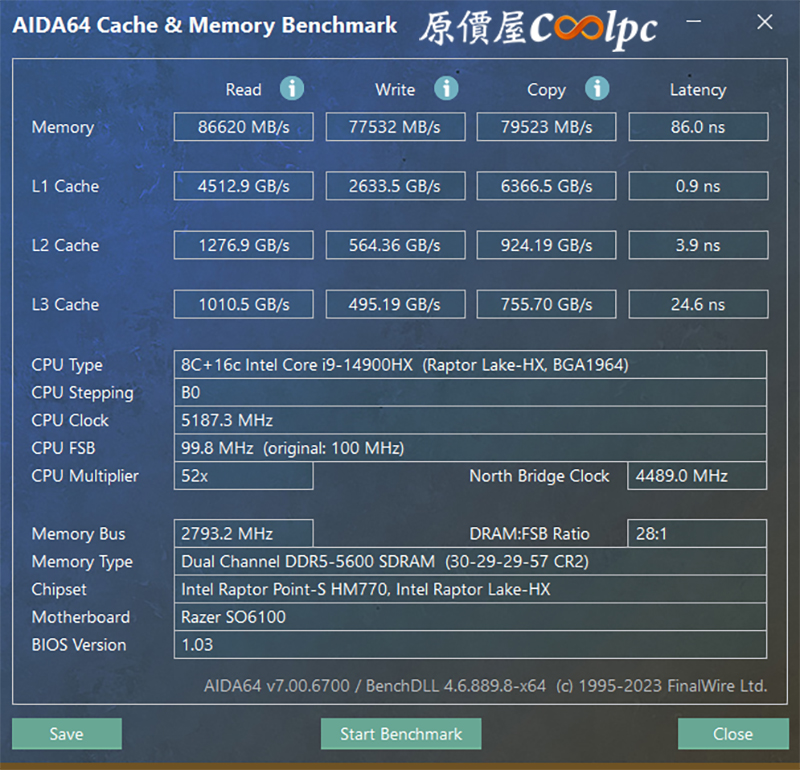Click L1 Cache Copy value 6366.5 GB/s

(x=546, y=186)
